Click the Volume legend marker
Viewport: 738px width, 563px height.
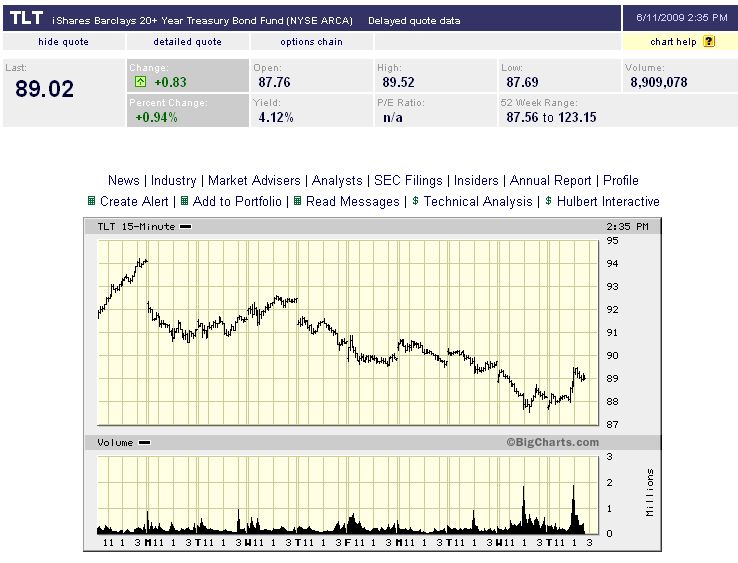[144, 442]
